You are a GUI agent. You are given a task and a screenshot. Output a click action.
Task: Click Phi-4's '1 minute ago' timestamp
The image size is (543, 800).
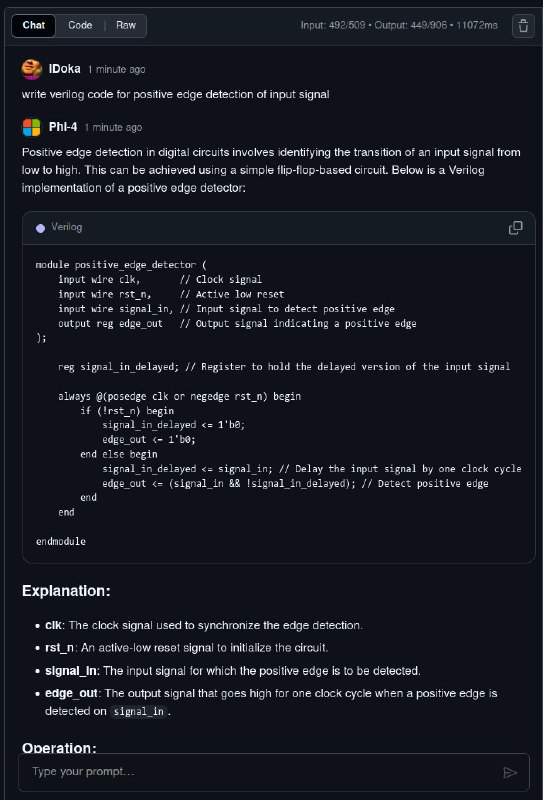coord(113,128)
